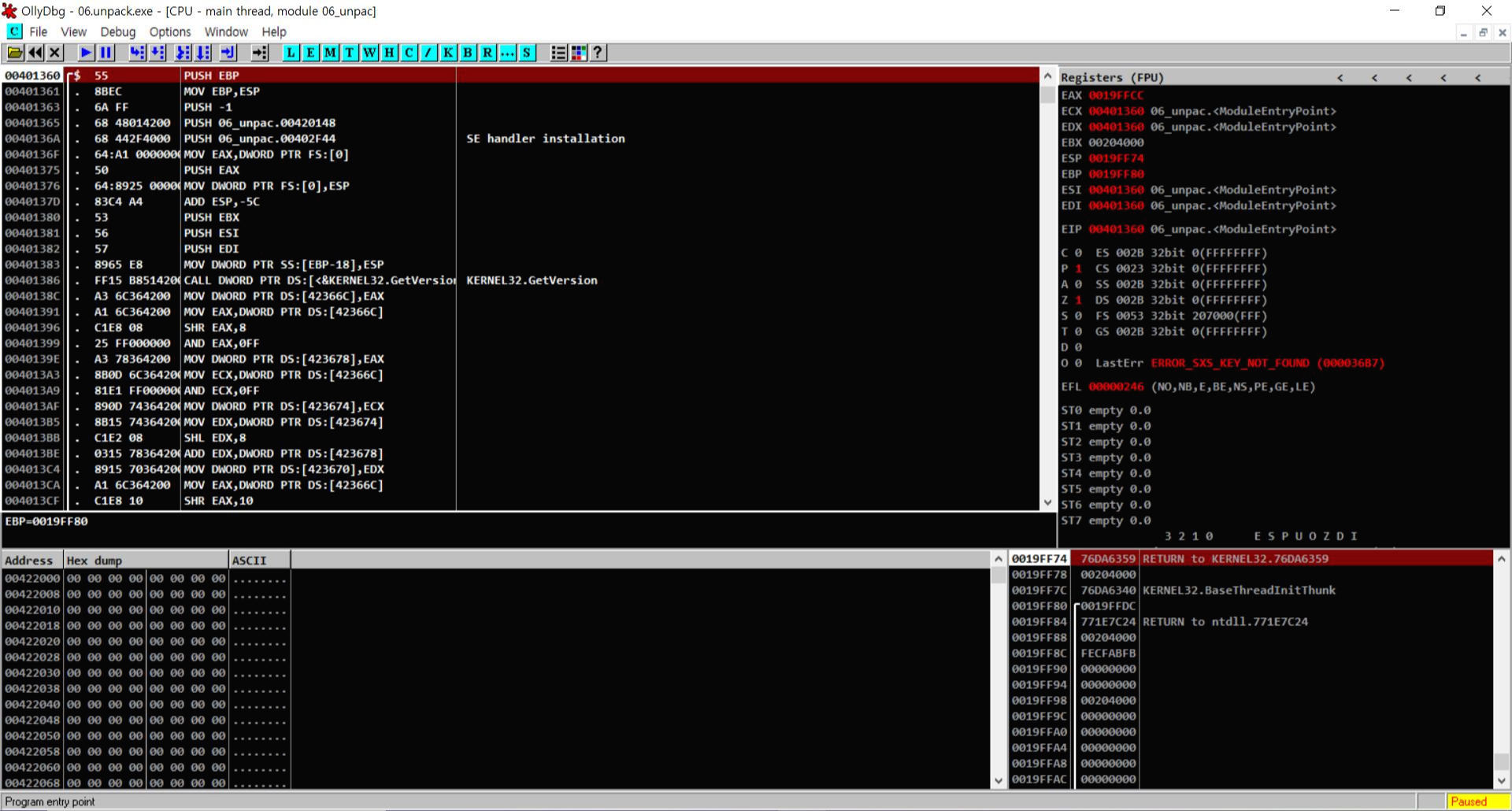Open Help with question mark icon
1512x811 pixels.
598,53
